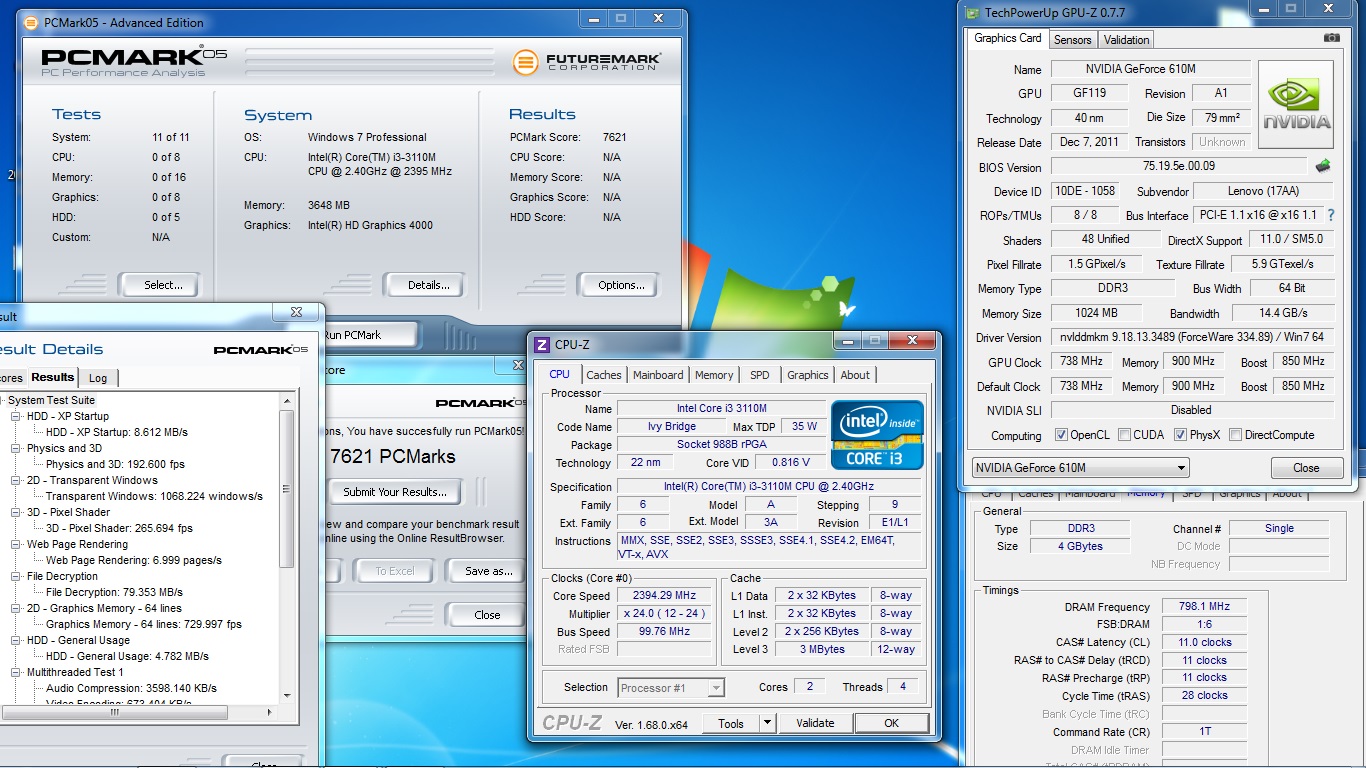This screenshot has height=768, width=1366.
Task: Toggle the PhysX checkbox in GPU-Z
Action: coord(1181,435)
